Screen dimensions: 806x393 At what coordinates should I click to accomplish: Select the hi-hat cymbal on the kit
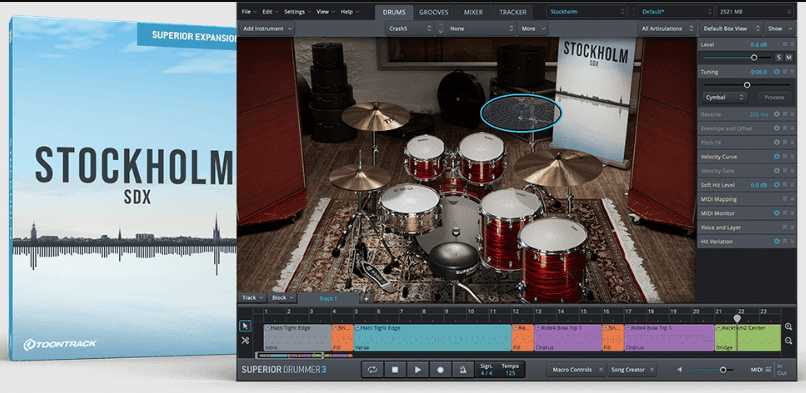360,178
